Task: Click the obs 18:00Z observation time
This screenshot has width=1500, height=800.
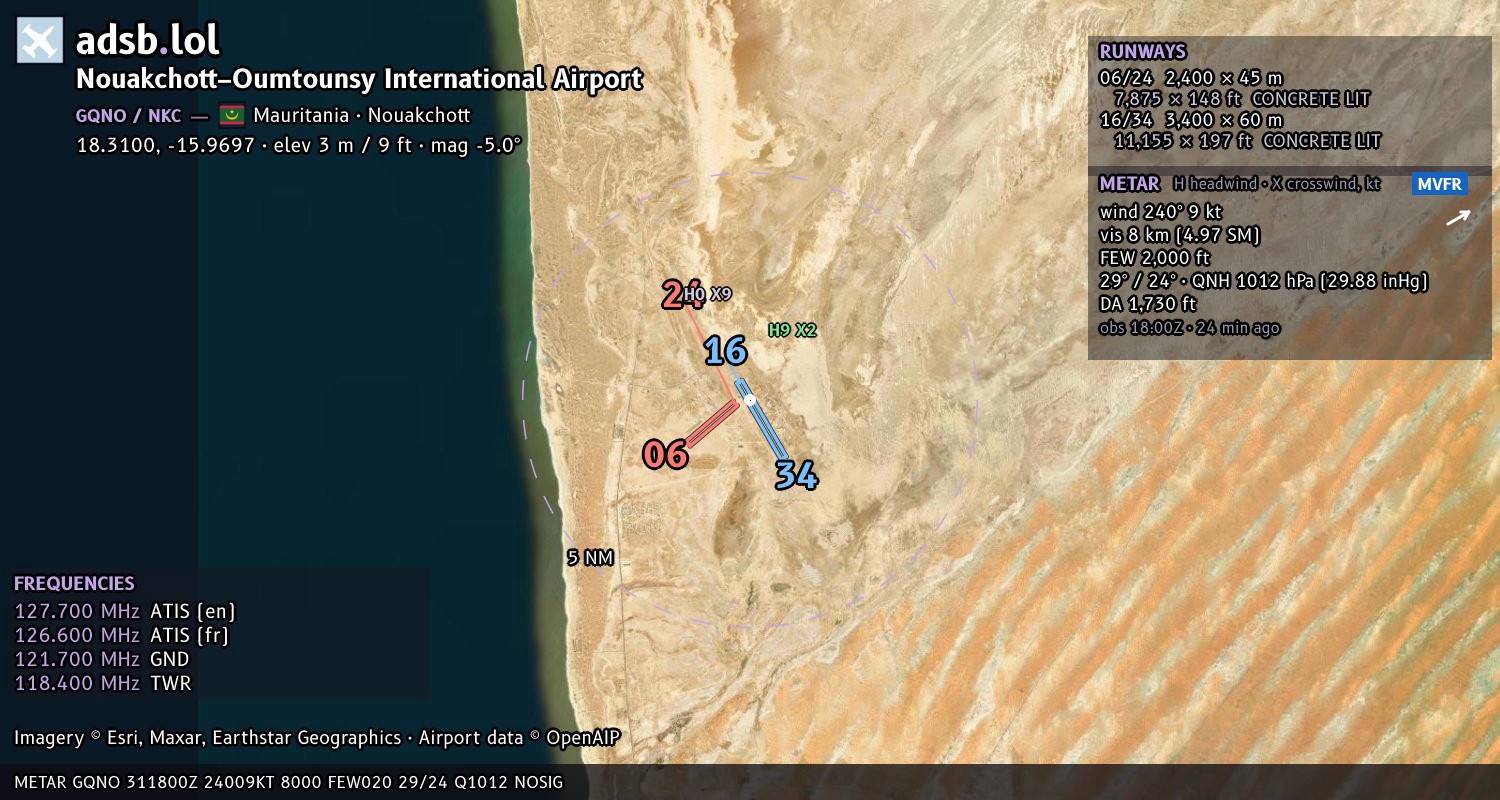Action: pos(1189,327)
